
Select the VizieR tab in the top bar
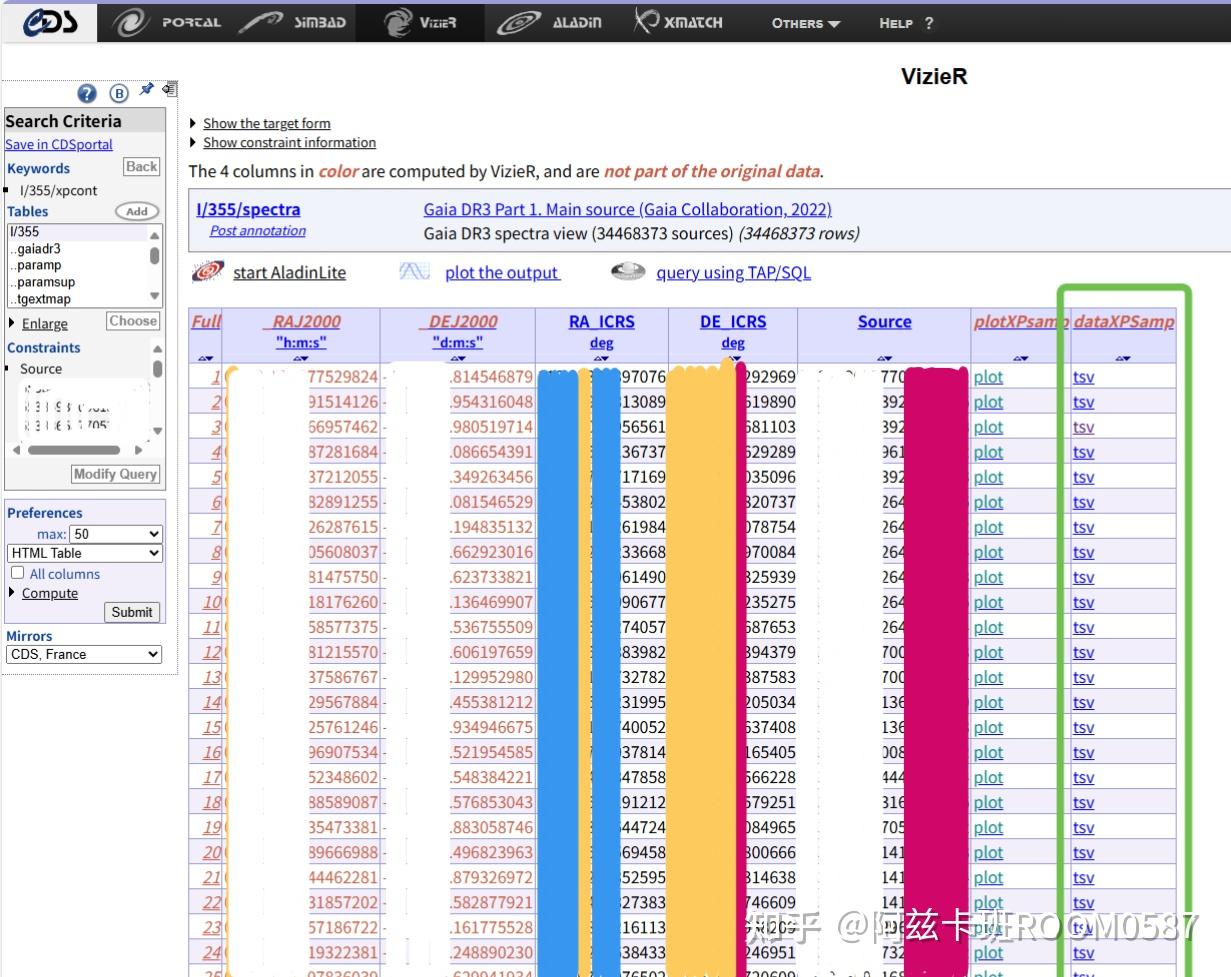(x=420, y=22)
